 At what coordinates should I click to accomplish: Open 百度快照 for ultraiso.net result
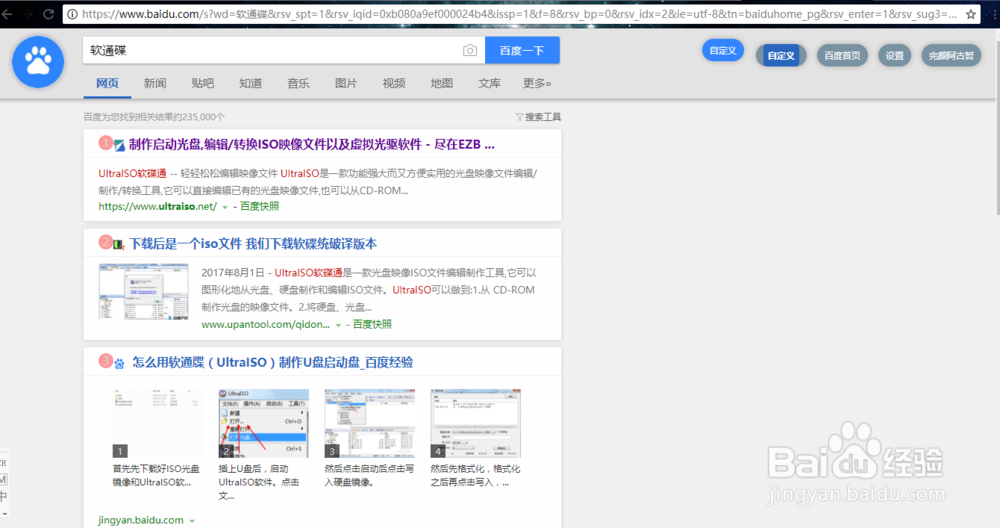pyautogui.click(x=260, y=207)
